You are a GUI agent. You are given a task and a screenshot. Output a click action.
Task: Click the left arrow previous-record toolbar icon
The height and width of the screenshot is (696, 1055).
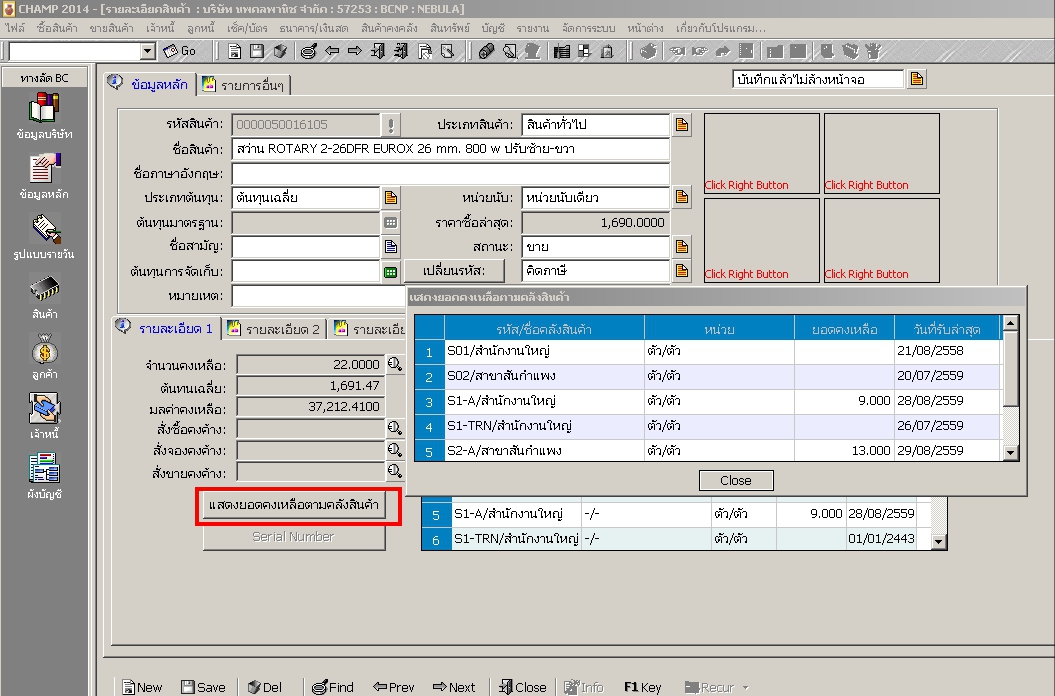pyautogui.click(x=332, y=51)
